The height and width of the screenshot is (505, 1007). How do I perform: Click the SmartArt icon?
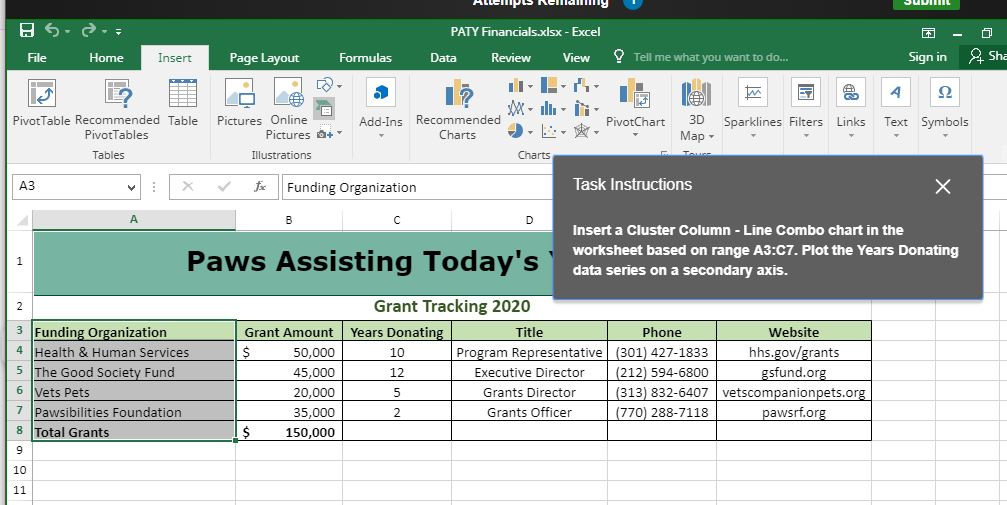324,109
